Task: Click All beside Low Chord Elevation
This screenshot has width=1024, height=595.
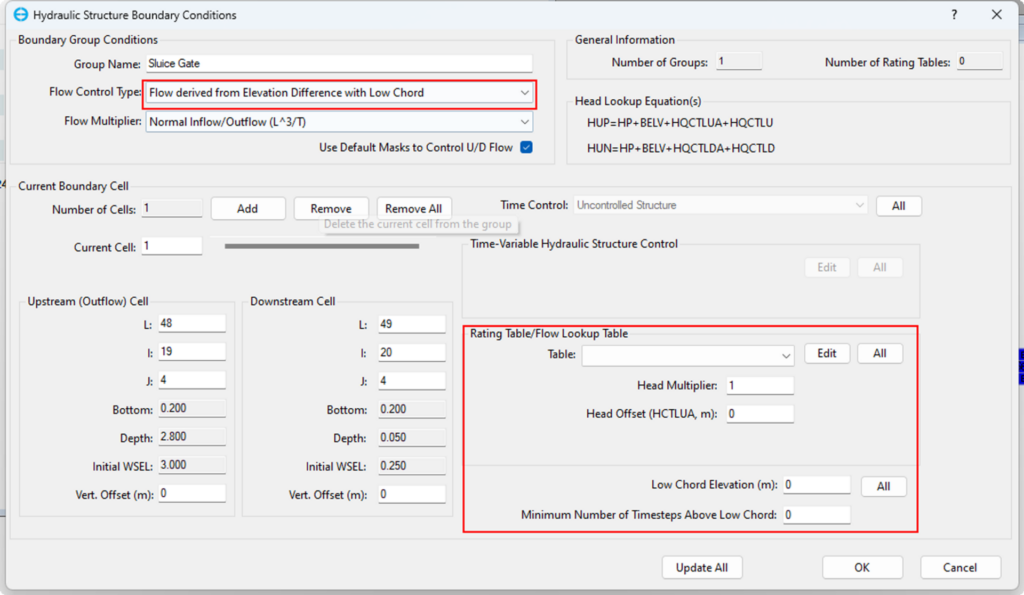Action: tap(884, 486)
